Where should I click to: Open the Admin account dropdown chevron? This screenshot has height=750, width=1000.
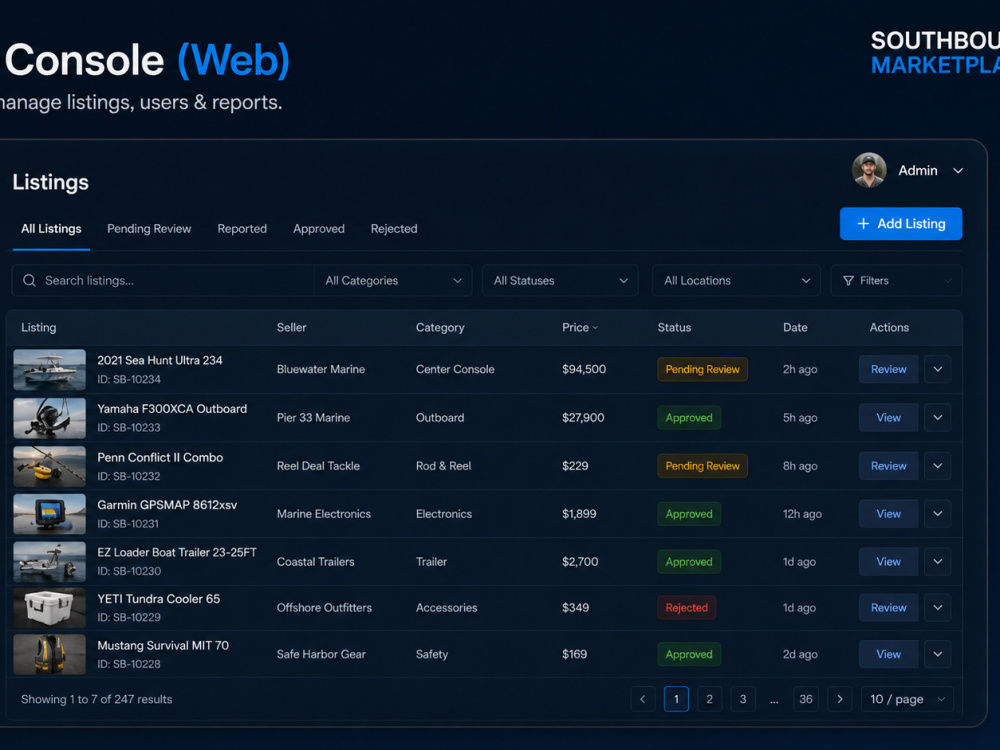958,171
